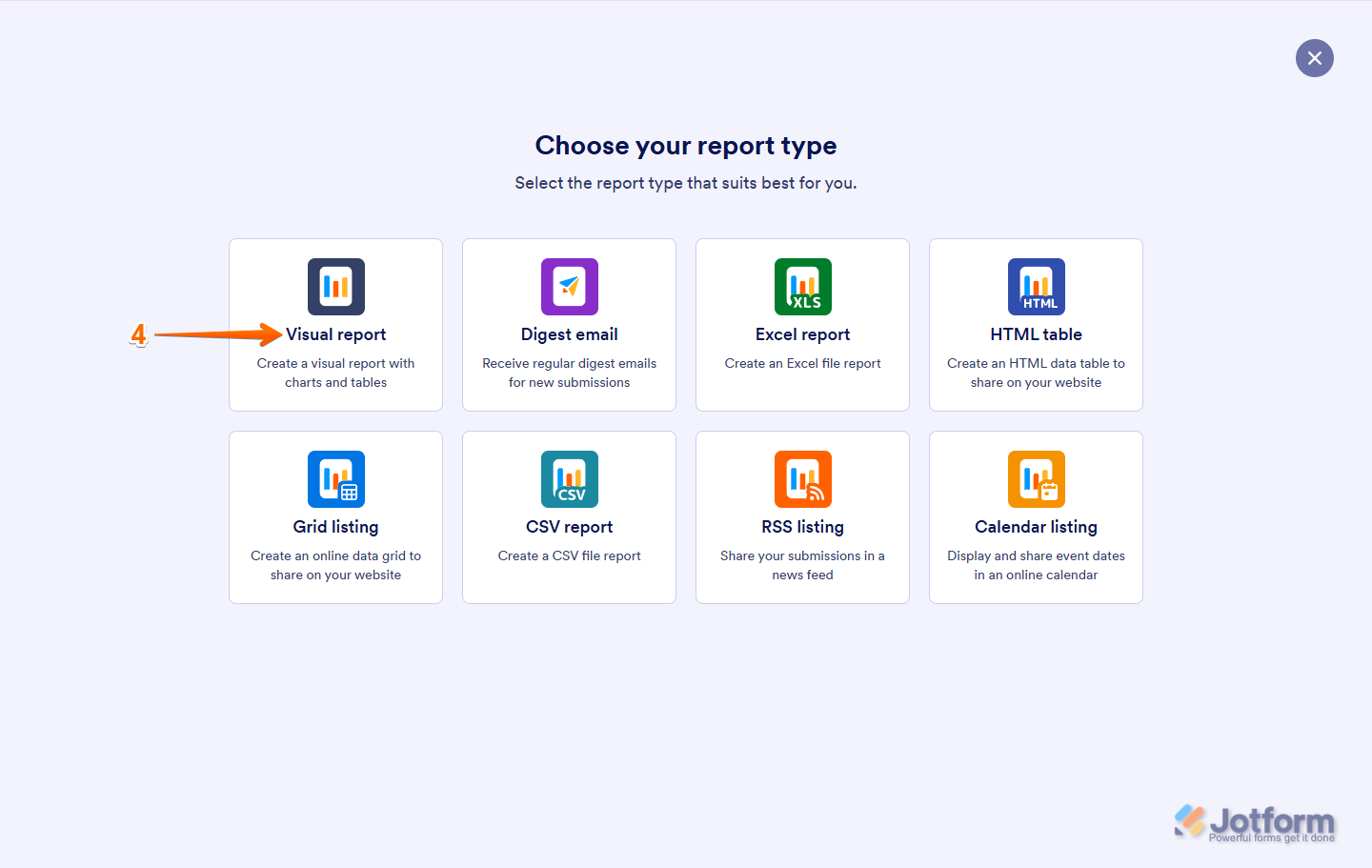
Task: Select the CSV report card
Action: [569, 516]
